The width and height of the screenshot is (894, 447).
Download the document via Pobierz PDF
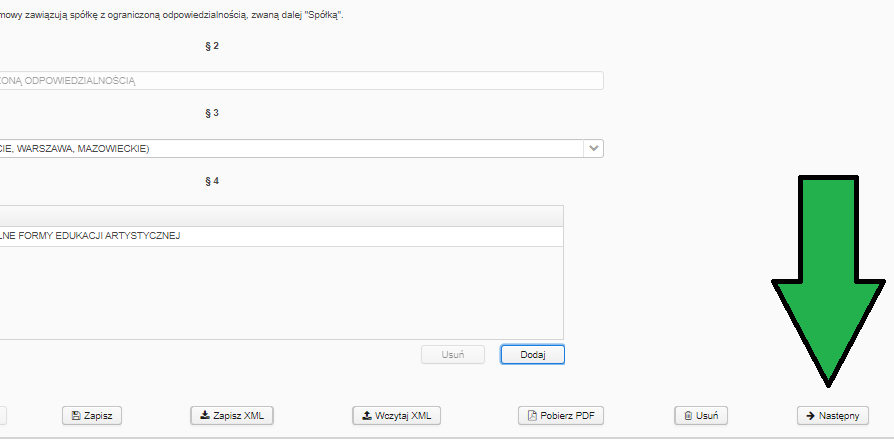tap(560, 416)
